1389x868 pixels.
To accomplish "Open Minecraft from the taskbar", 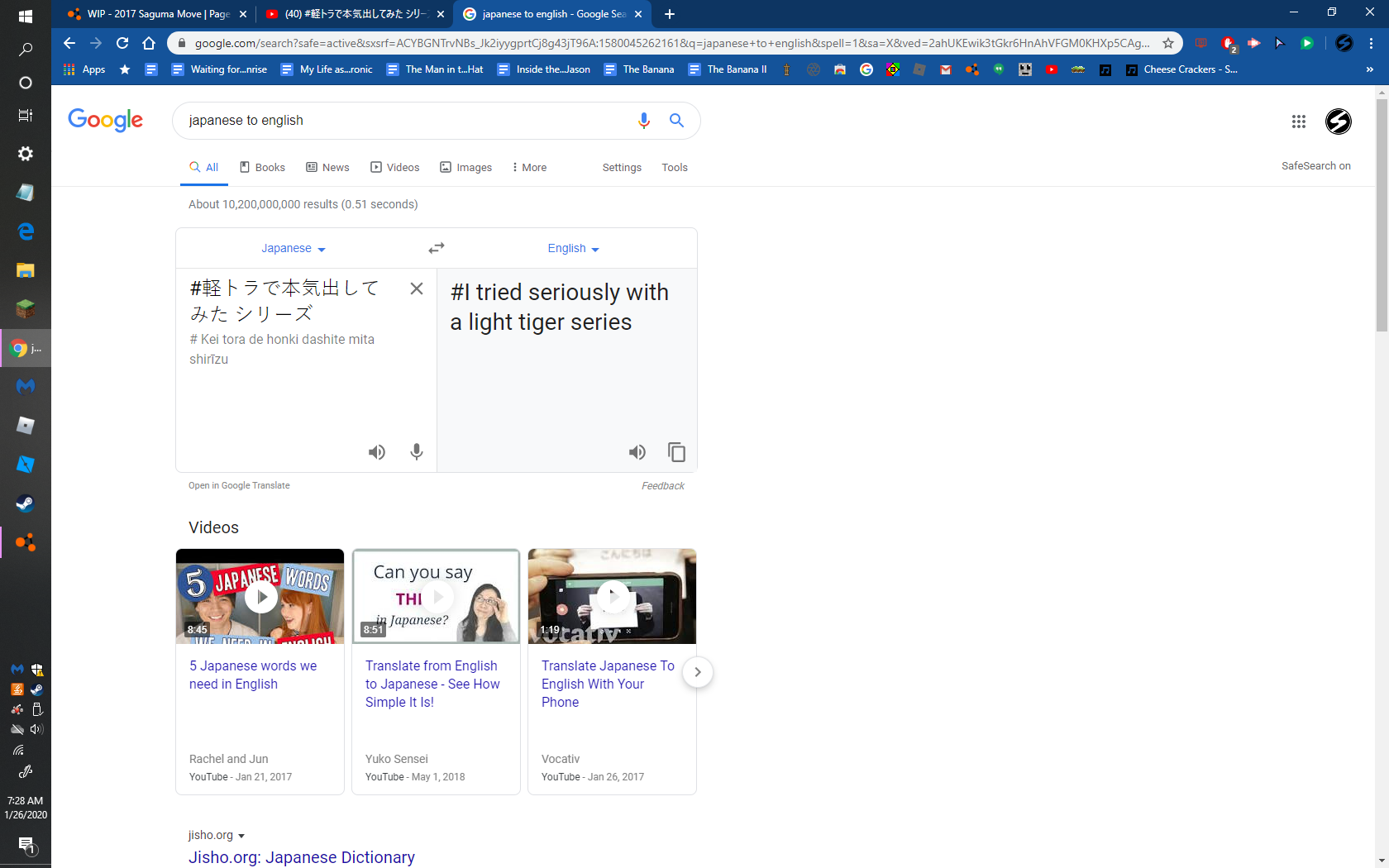I will tap(26, 309).
